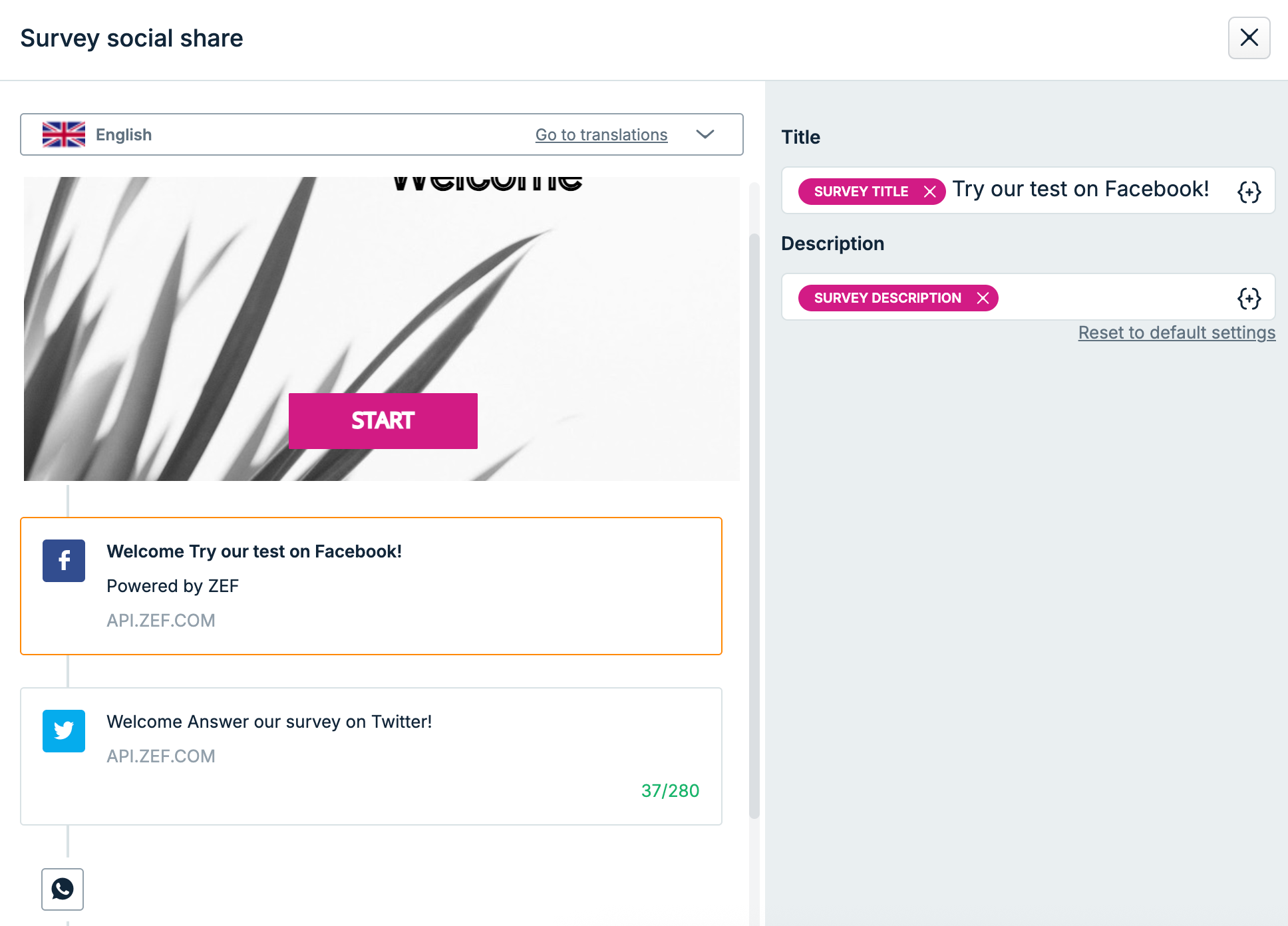This screenshot has width=1288, height=926.
Task: Insert variable into Description field
Action: [1249, 298]
